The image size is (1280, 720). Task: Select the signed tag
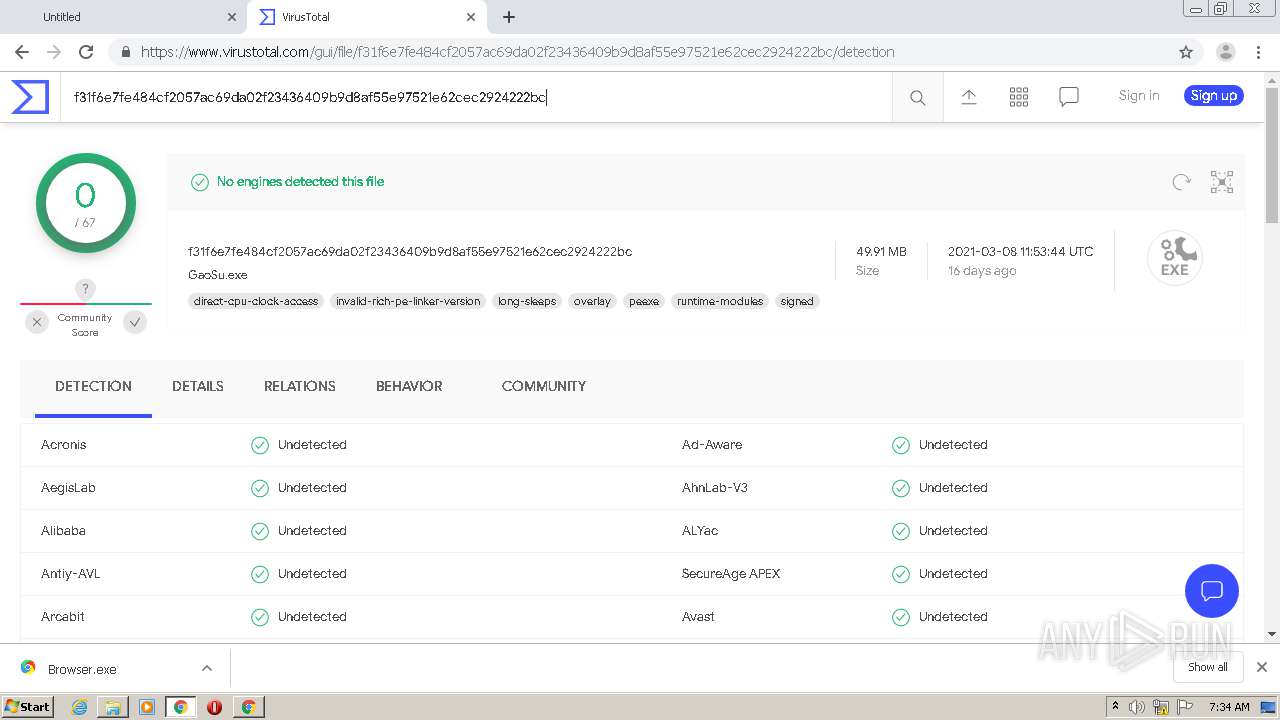797,301
